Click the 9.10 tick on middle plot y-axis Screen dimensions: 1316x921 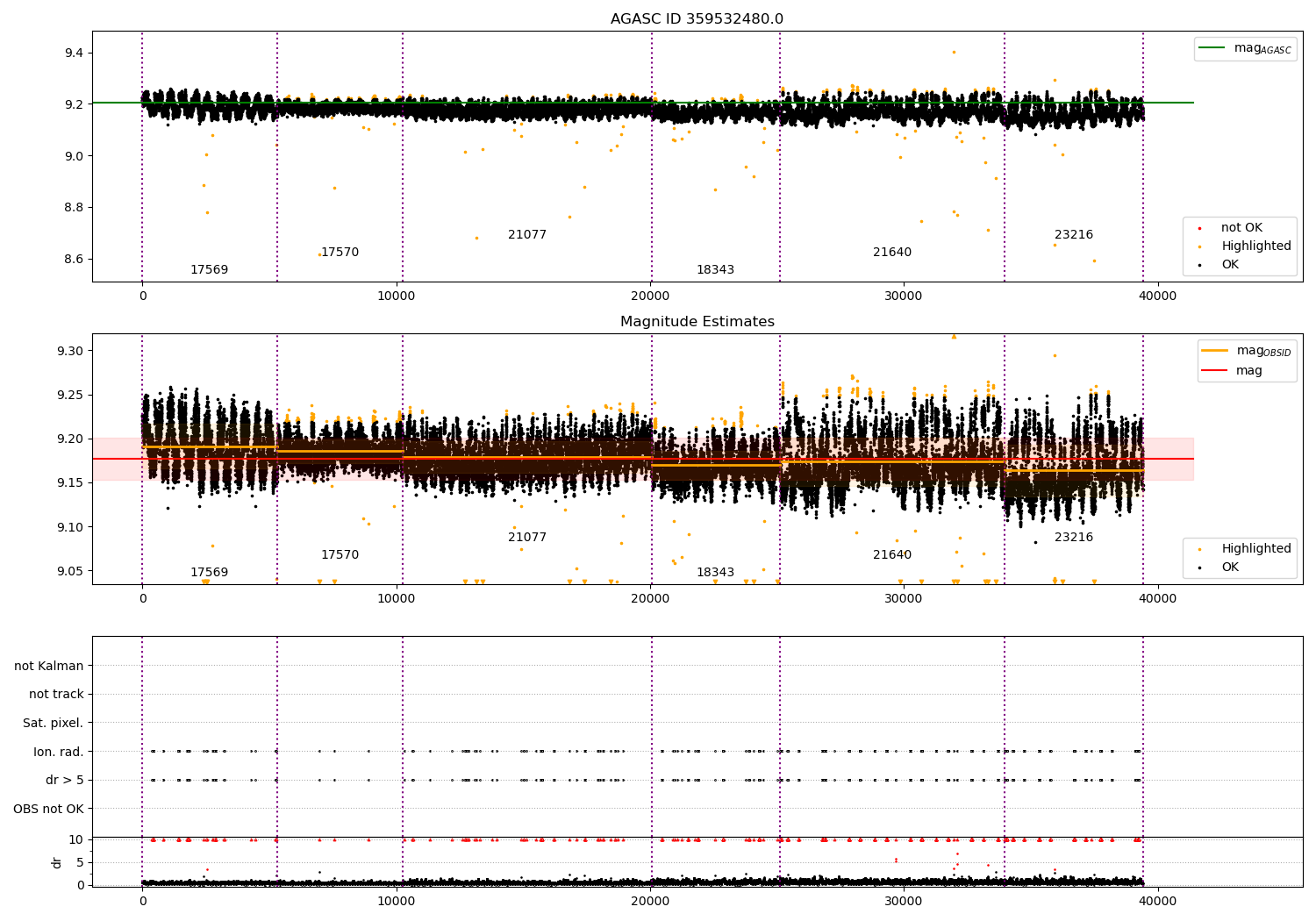point(70,528)
